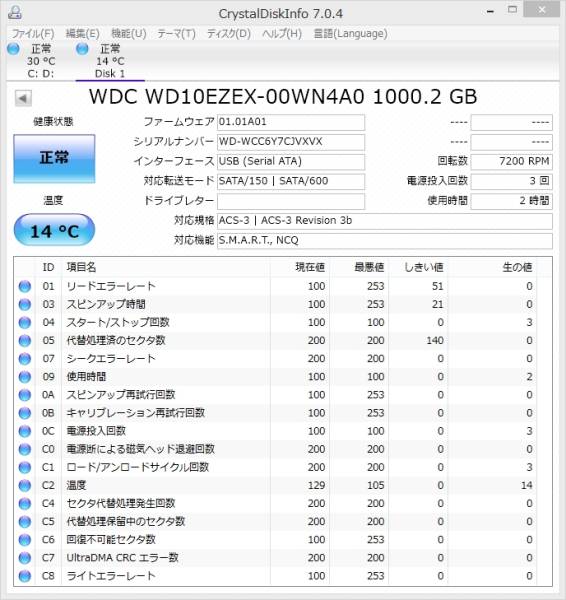The image size is (566, 600).
Task: Open the ヘルプ(H) menu
Action: 282,34
